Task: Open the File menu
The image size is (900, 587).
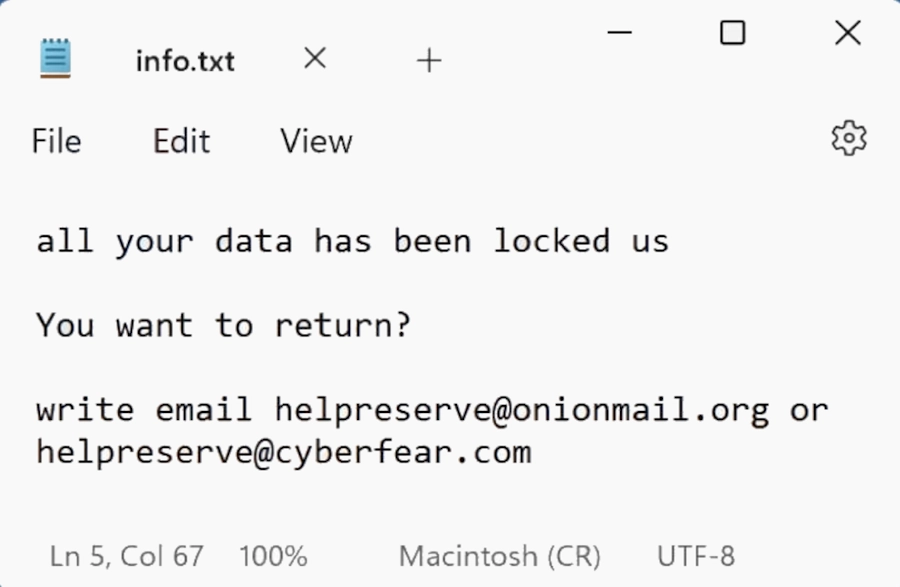Action: click(56, 141)
